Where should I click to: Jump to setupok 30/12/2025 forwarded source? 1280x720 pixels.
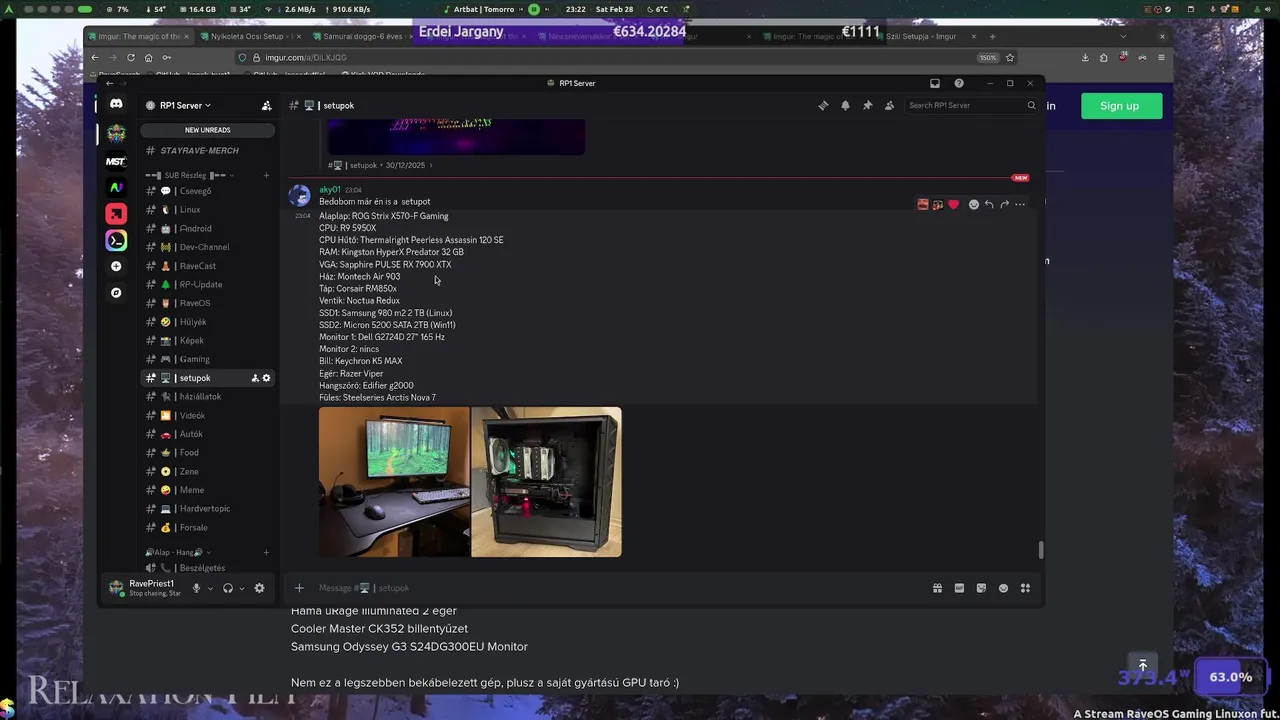point(380,165)
